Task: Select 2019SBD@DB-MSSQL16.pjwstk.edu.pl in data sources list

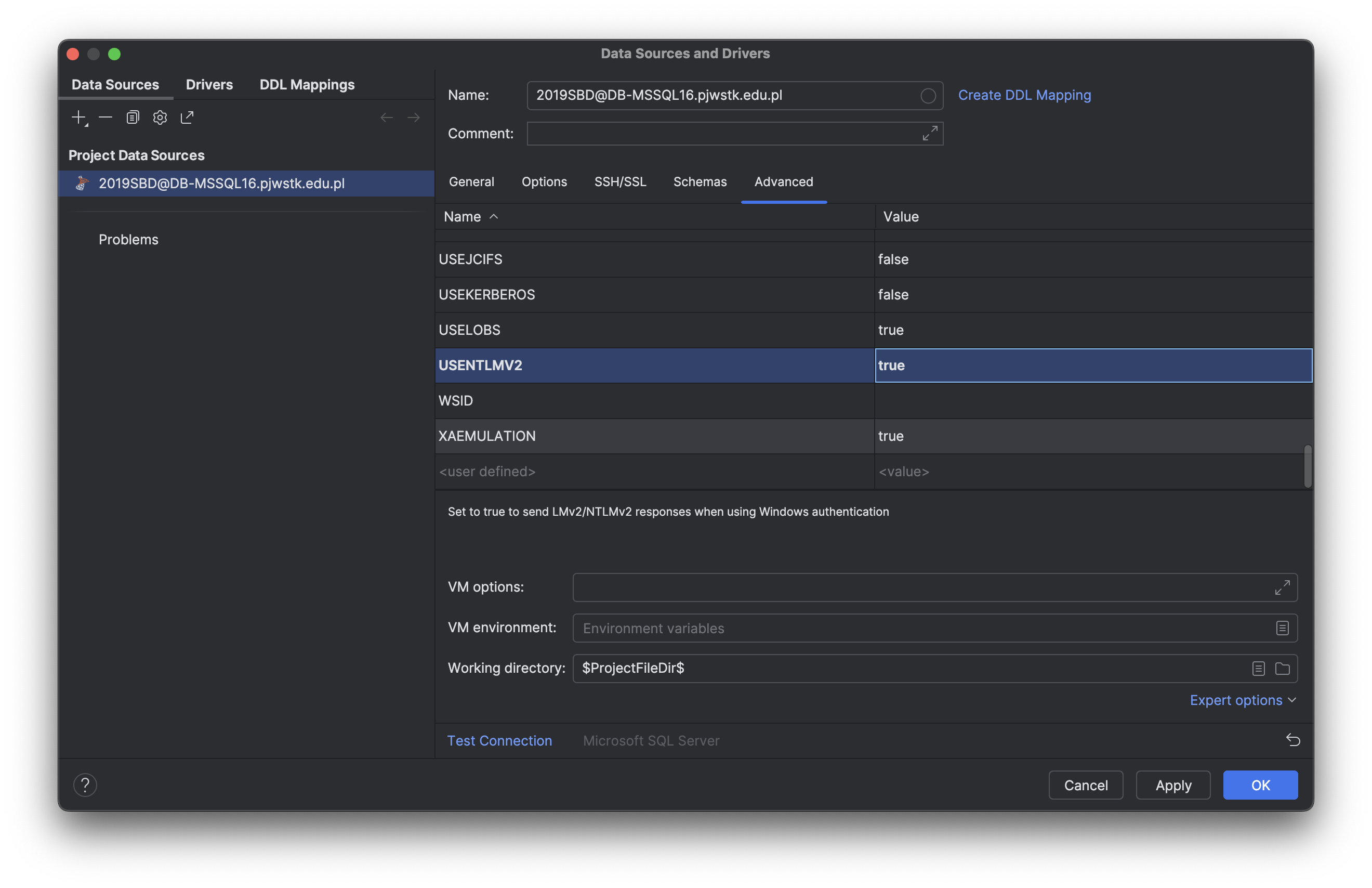Action: [247, 184]
